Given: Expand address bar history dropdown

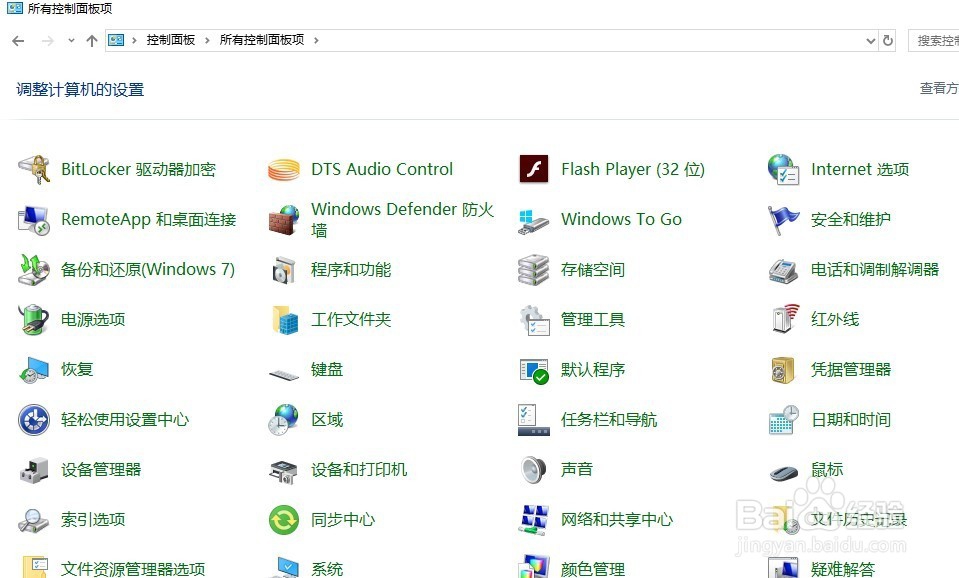Looking at the screenshot, I should [x=871, y=41].
